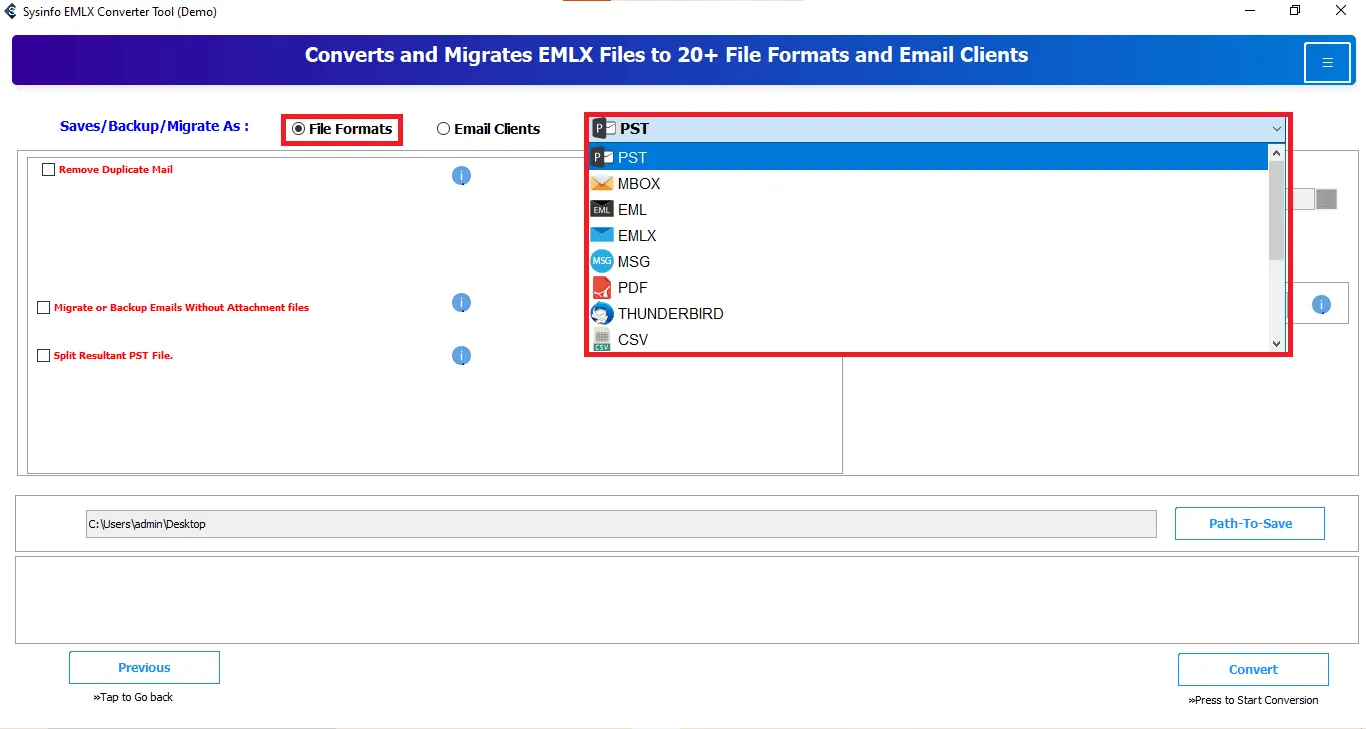1366x729 pixels.
Task: Minimize the Sysinfo EMLX Converter window
Action: point(1251,11)
